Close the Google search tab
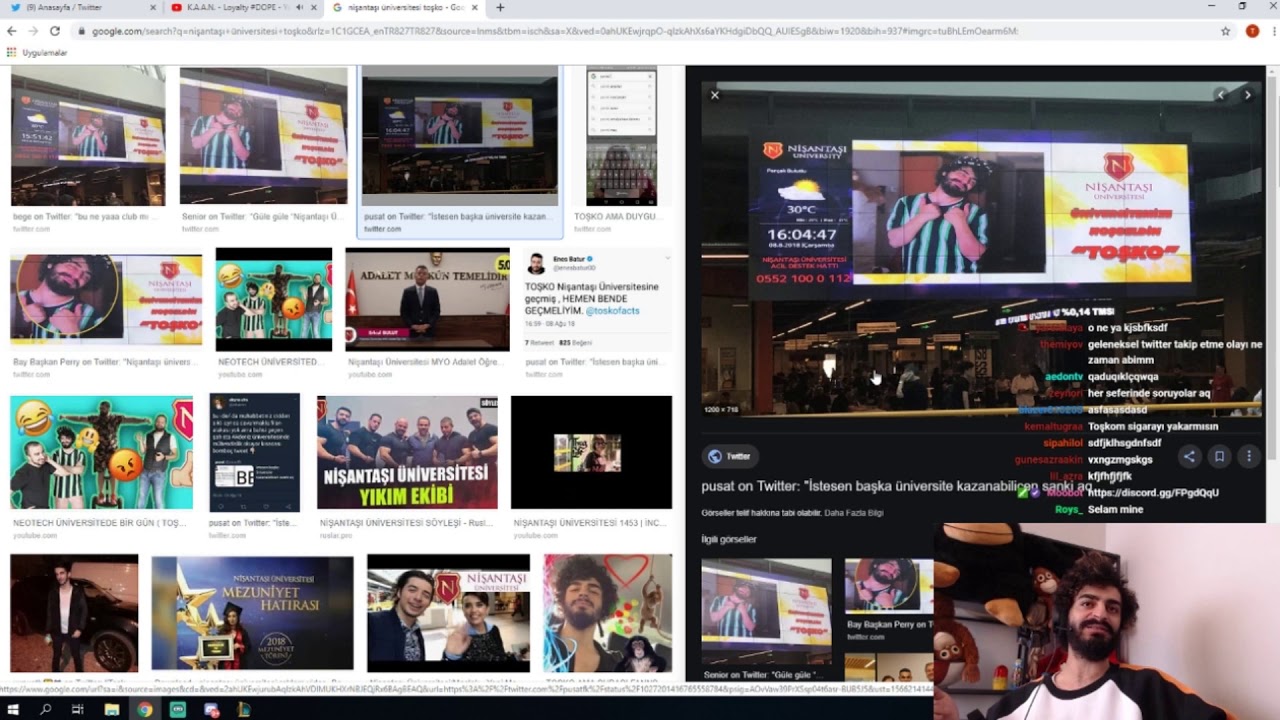The height and width of the screenshot is (720, 1280). 475,7
